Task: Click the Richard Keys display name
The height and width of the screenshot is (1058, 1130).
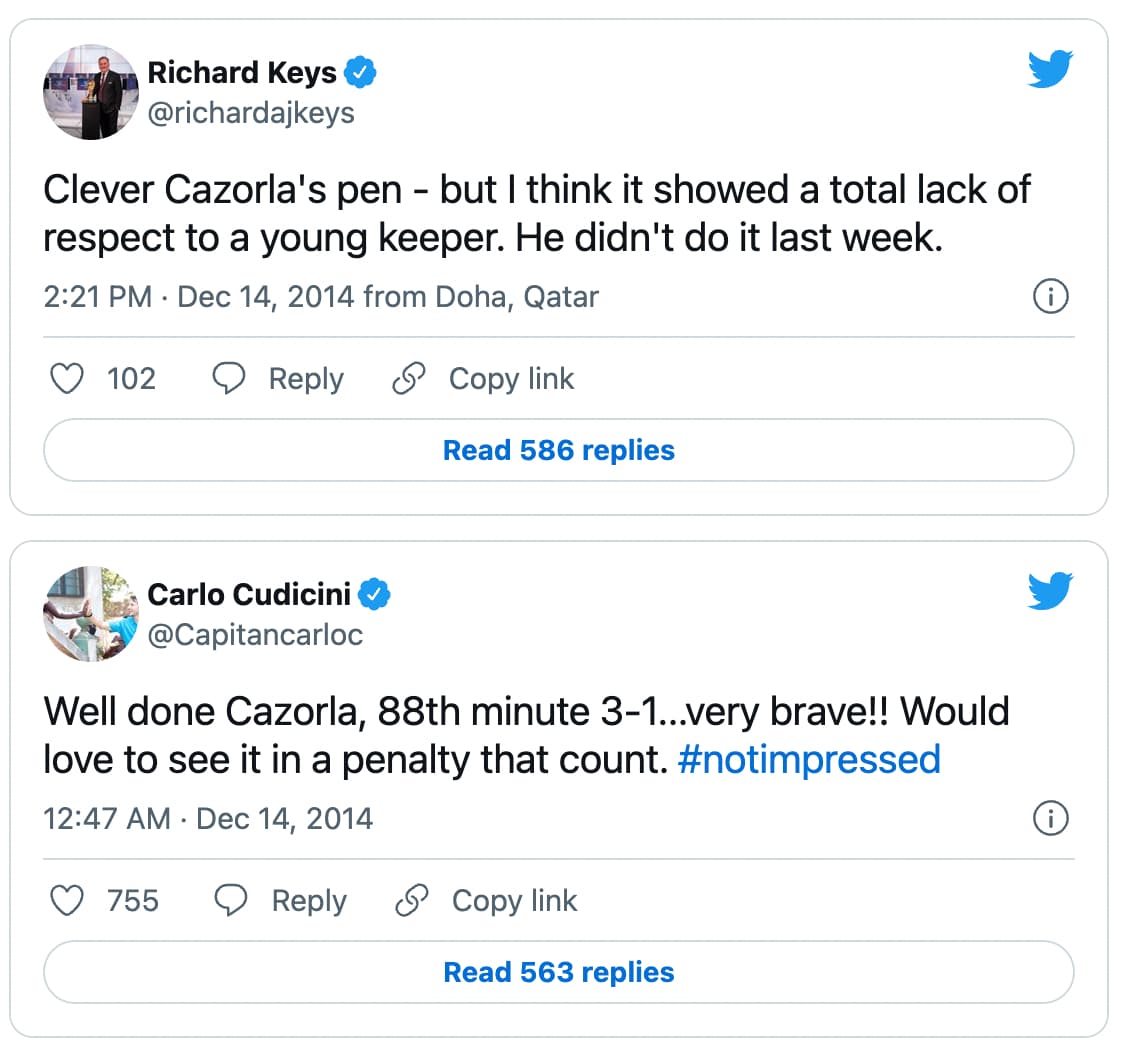Action: tap(242, 73)
